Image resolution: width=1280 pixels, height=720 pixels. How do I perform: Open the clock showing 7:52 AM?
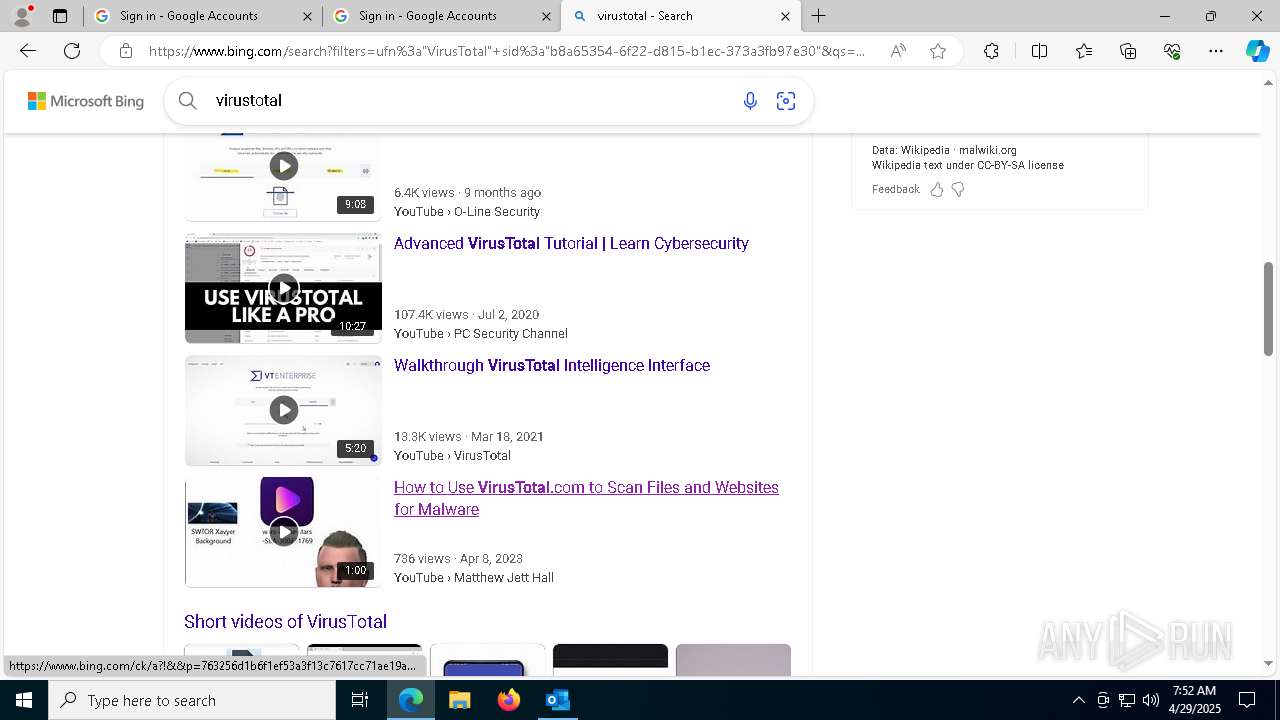click(1194, 700)
